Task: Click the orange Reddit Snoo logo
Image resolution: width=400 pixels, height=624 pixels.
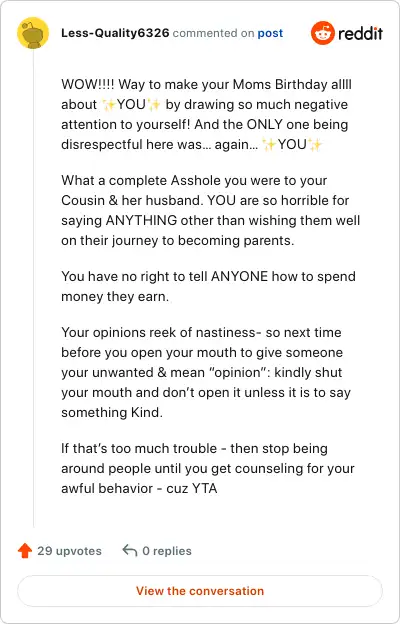Action: click(x=323, y=33)
